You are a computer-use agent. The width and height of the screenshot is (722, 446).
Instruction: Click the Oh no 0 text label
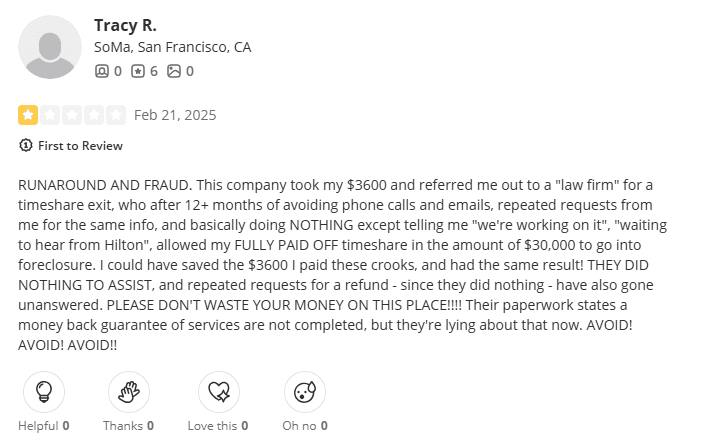point(305,425)
